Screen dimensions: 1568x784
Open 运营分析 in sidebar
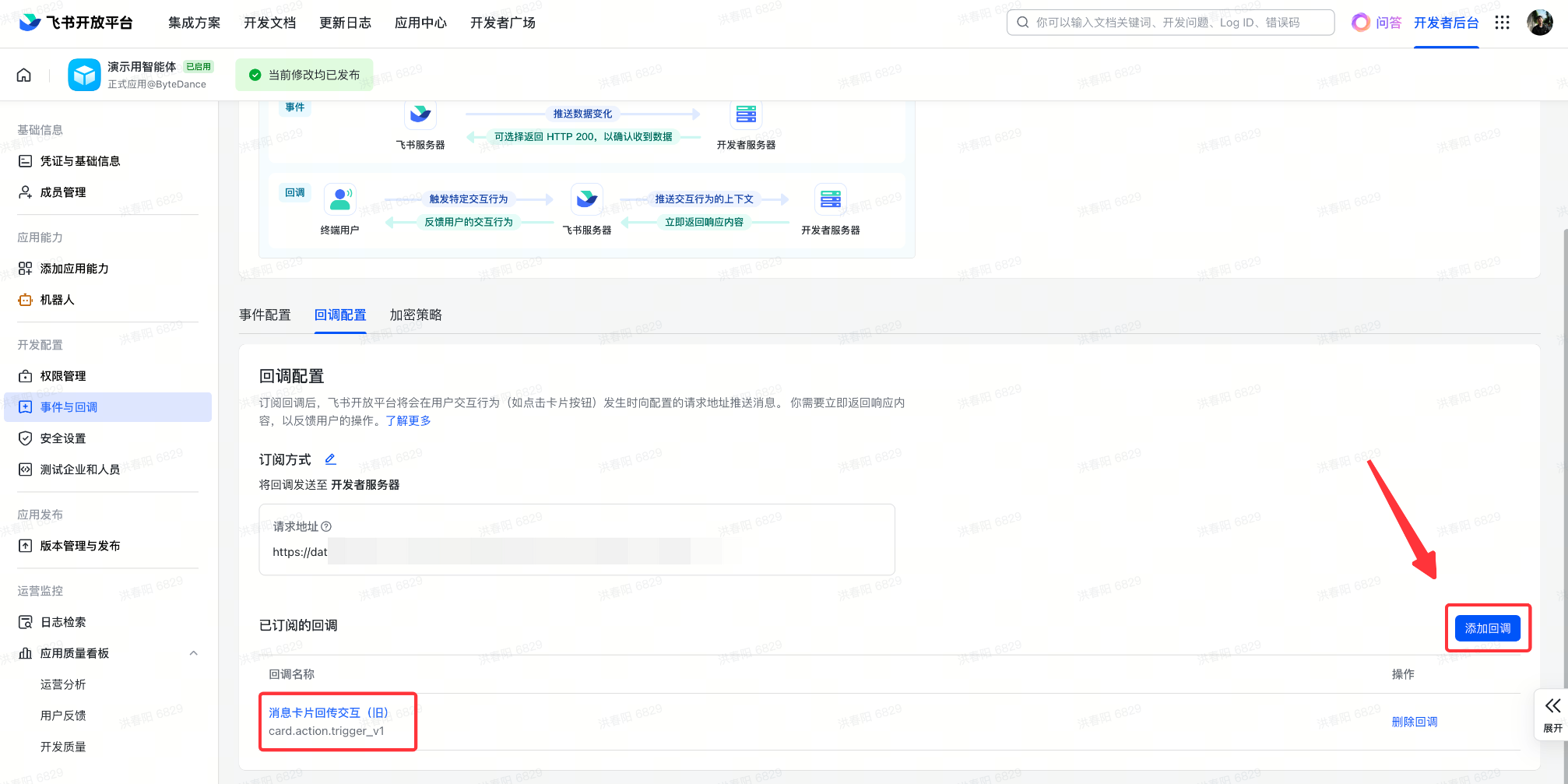click(x=63, y=684)
